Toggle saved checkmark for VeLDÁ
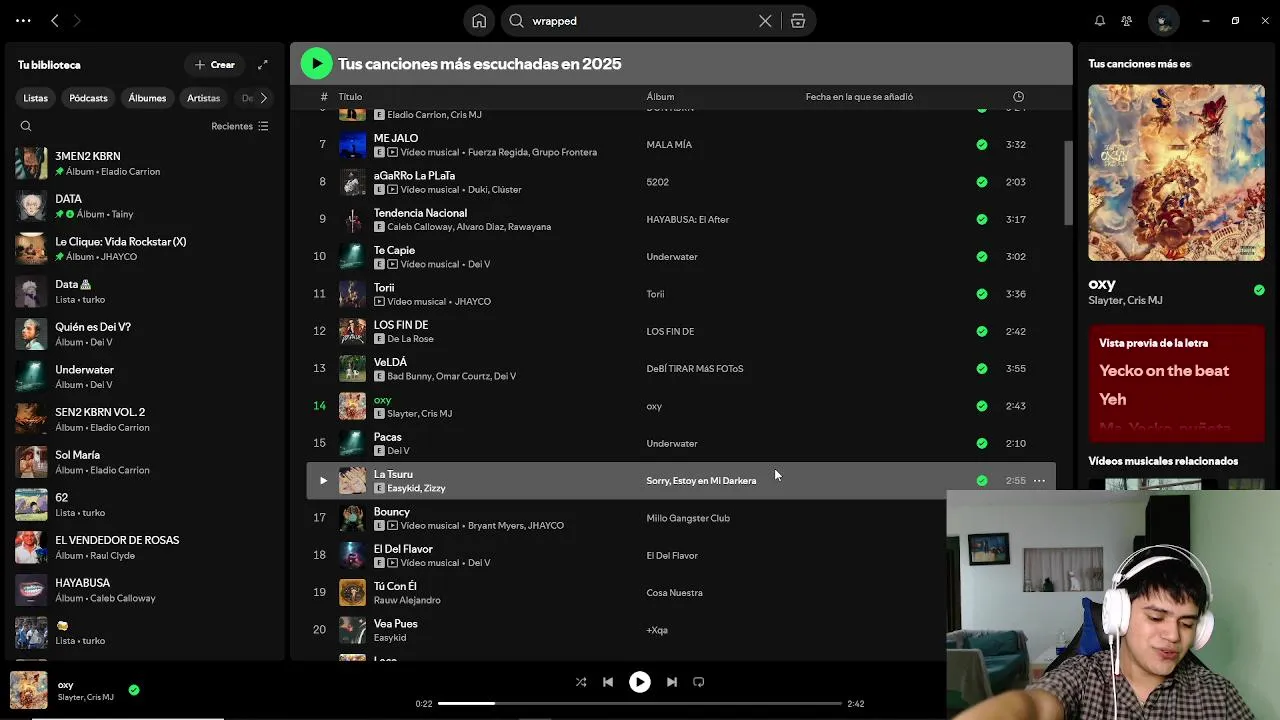Image resolution: width=1280 pixels, height=720 pixels. pyautogui.click(x=982, y=369)
